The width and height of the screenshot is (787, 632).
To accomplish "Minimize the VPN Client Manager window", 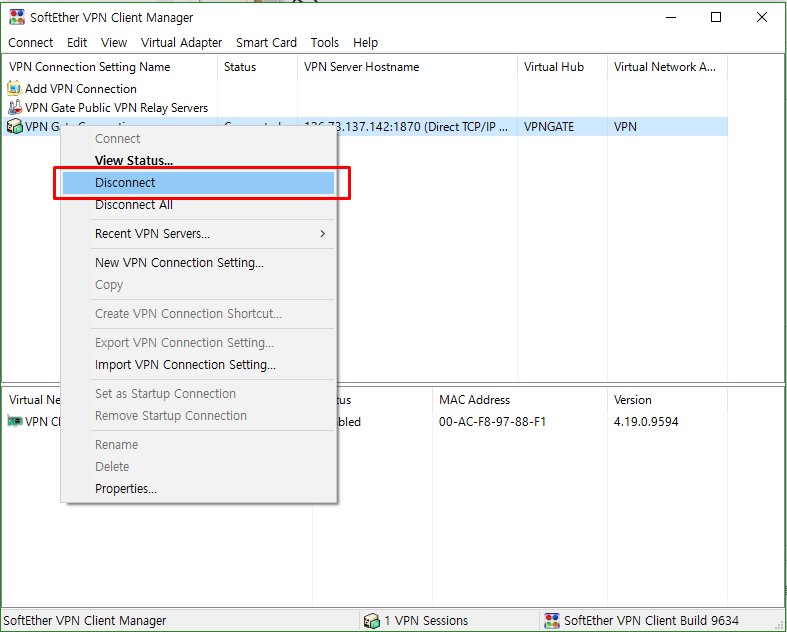I will pyautogui.click(x=671, y=18).
